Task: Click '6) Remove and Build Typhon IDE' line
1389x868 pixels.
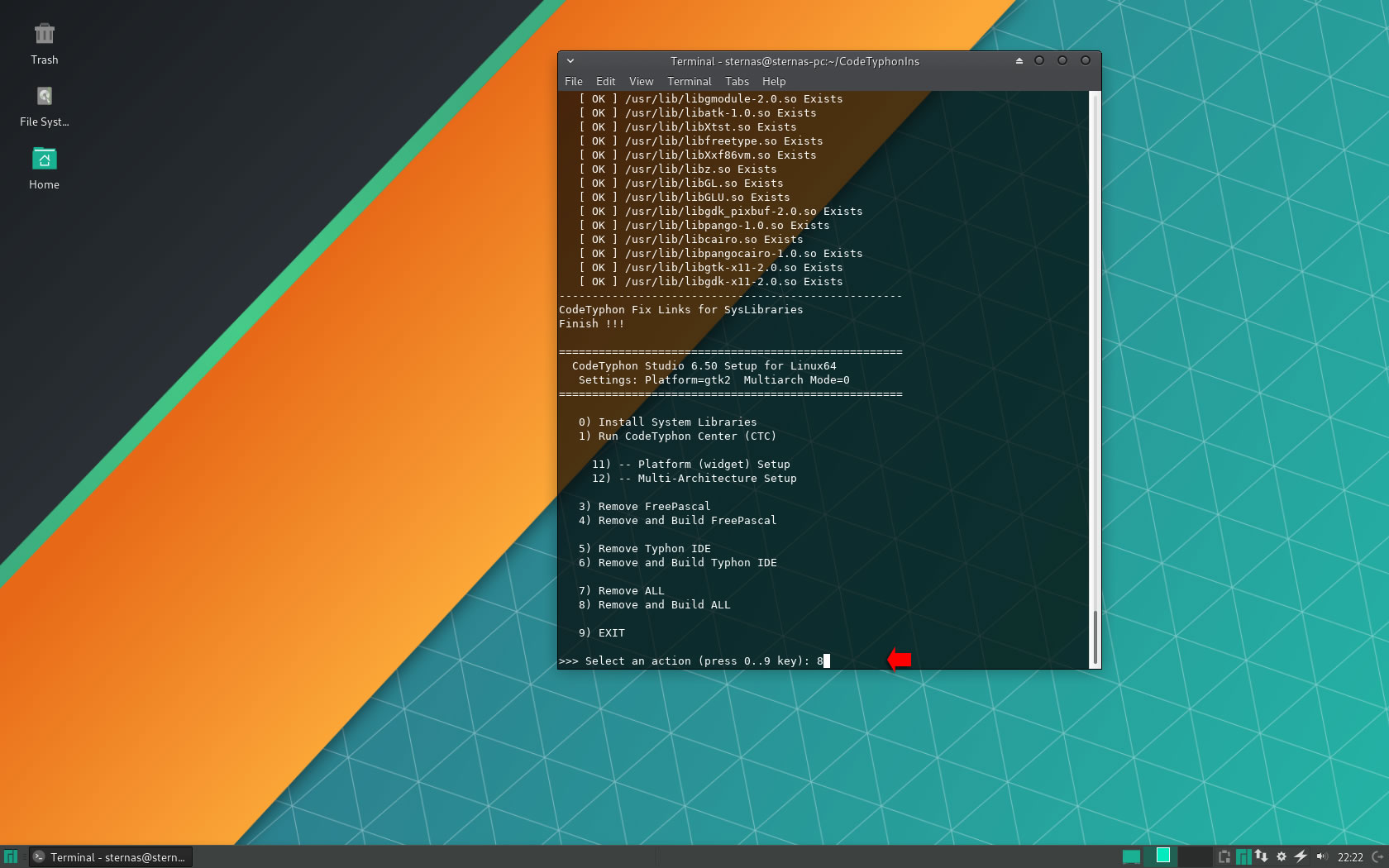Action: [x=678, y=563]
